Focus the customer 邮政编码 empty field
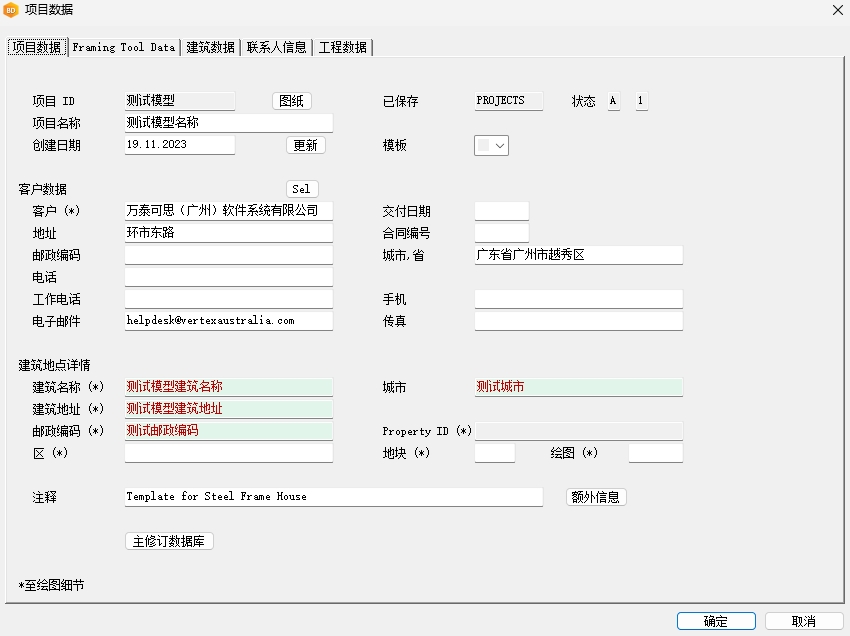850x636 pixels. coord(229,255)
